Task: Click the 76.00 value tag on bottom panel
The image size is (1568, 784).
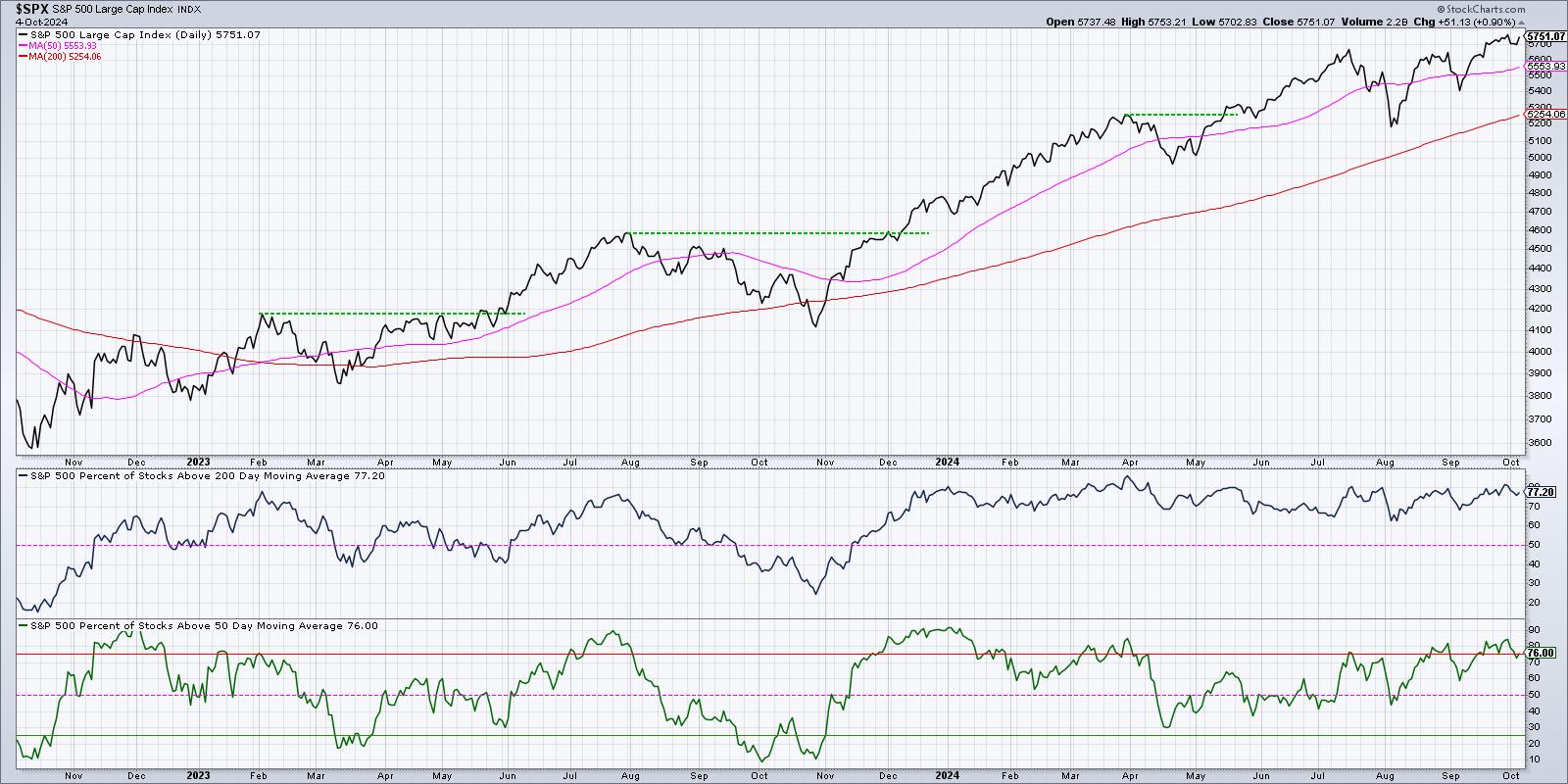Action: click(1540, 653)
